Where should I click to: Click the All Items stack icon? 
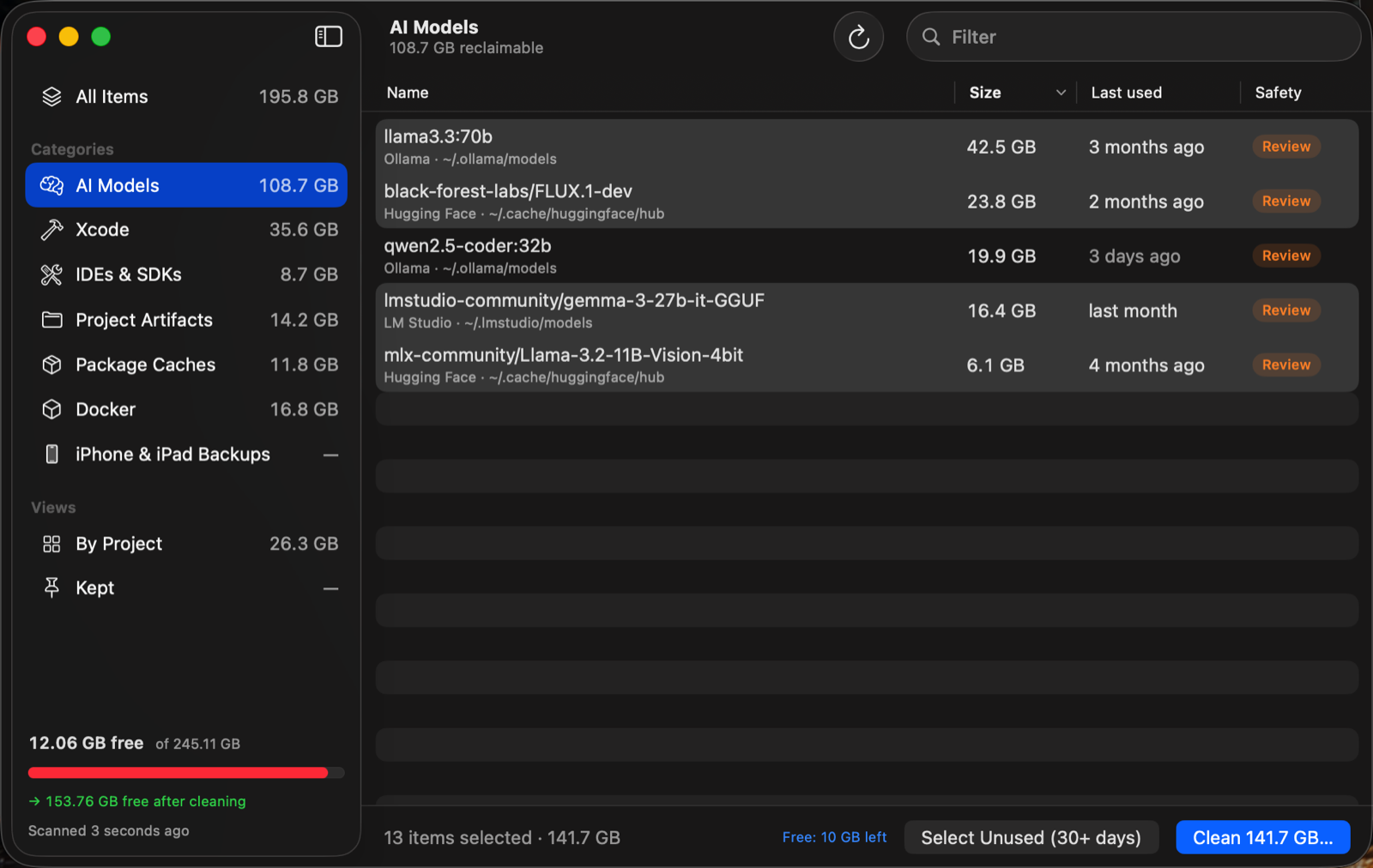pos(52,97)
